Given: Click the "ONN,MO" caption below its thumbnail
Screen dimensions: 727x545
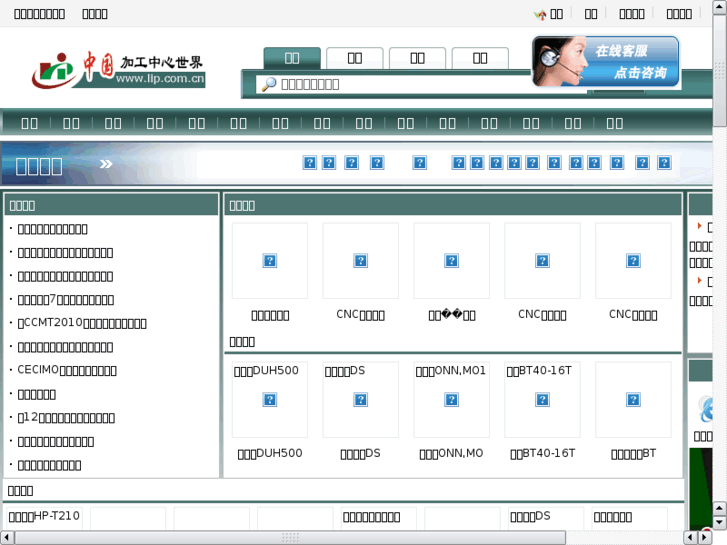Looking at the screenshot, I should [x=451, y=453].
